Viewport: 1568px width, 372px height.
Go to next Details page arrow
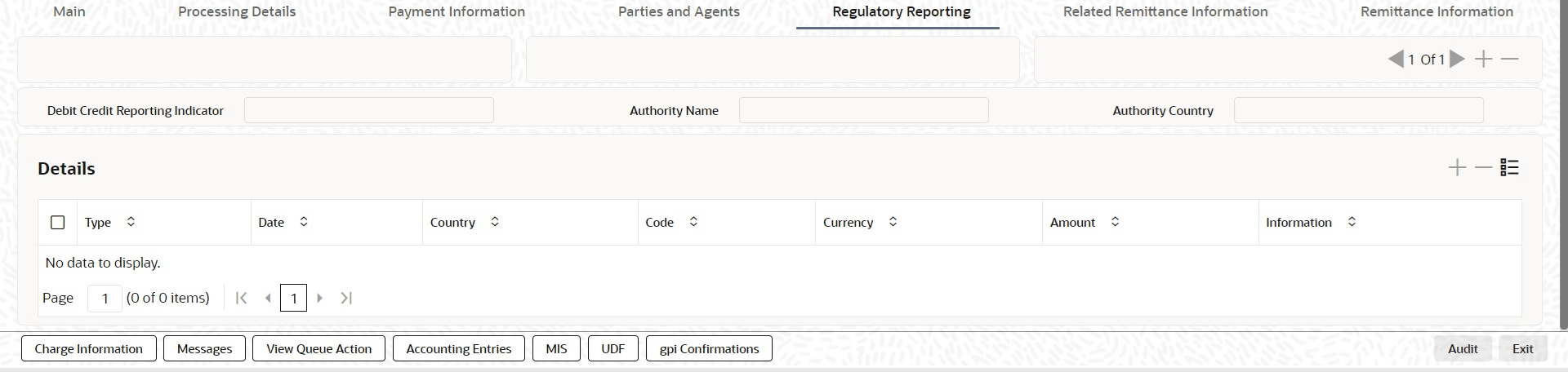[320, 298]
